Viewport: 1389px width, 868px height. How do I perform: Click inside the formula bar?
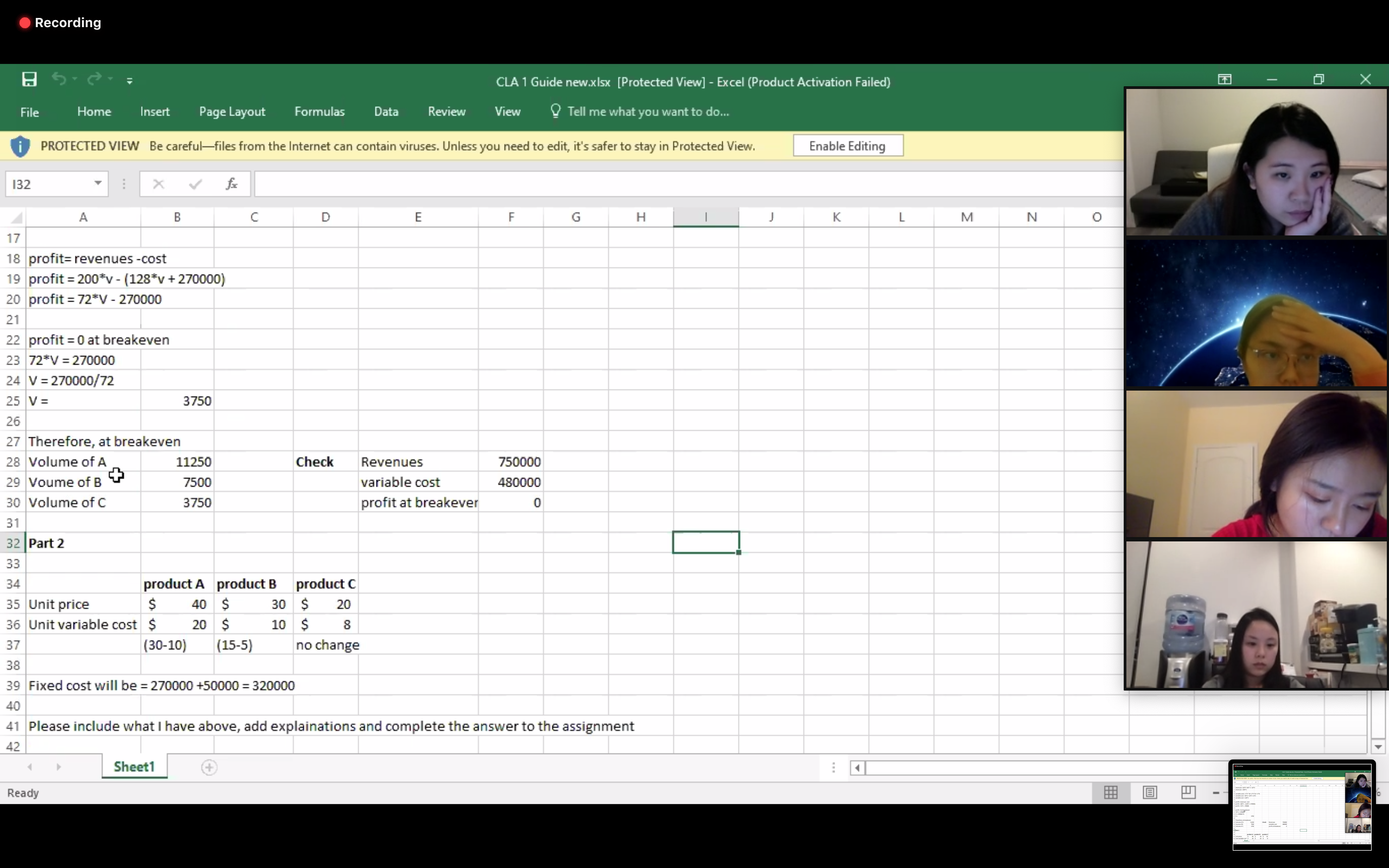687,184
